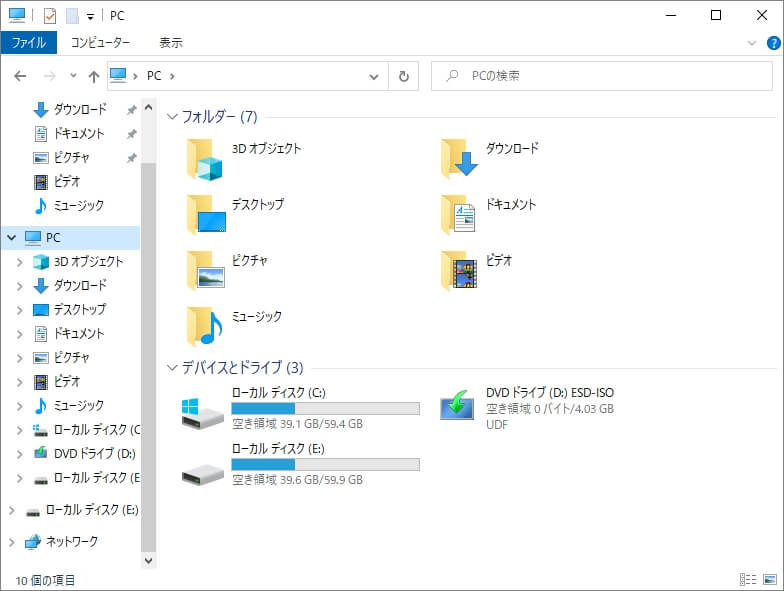Click PC in the address breadcrumb
Viewport: 784px width, 591px height.
[x=154, y=76]
